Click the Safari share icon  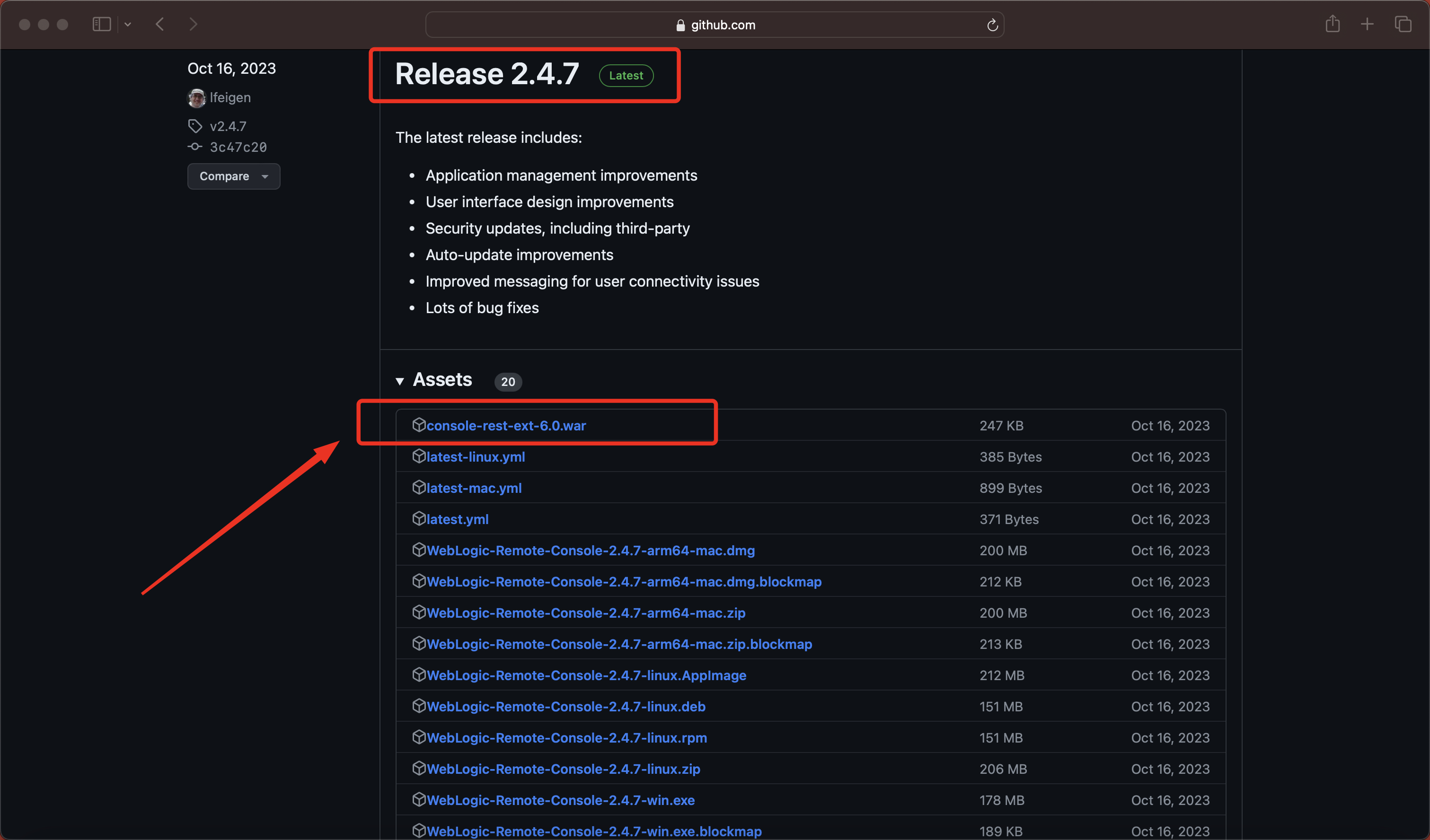pyautogui.click(x=1333, y=25)
